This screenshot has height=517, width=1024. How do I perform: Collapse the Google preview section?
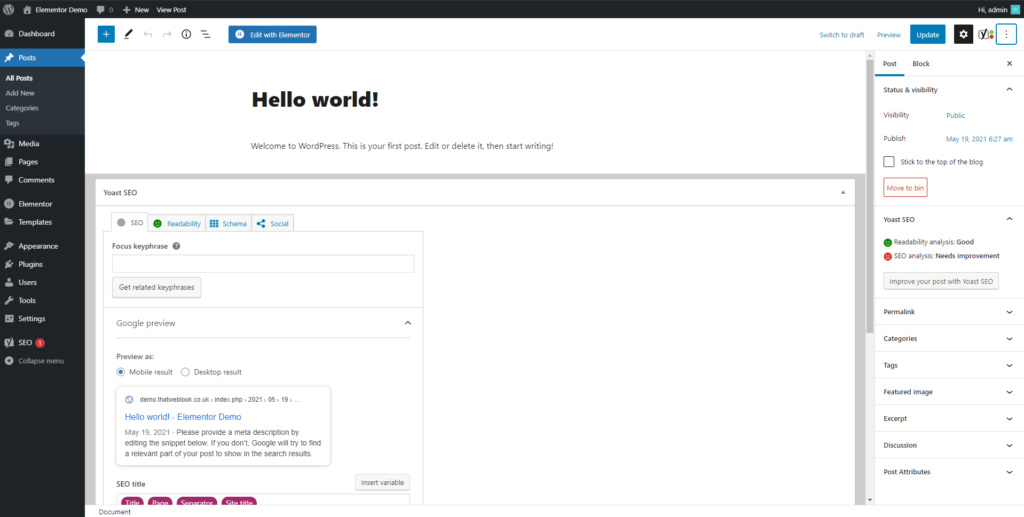pyautogui.click(x=407, y=323)
